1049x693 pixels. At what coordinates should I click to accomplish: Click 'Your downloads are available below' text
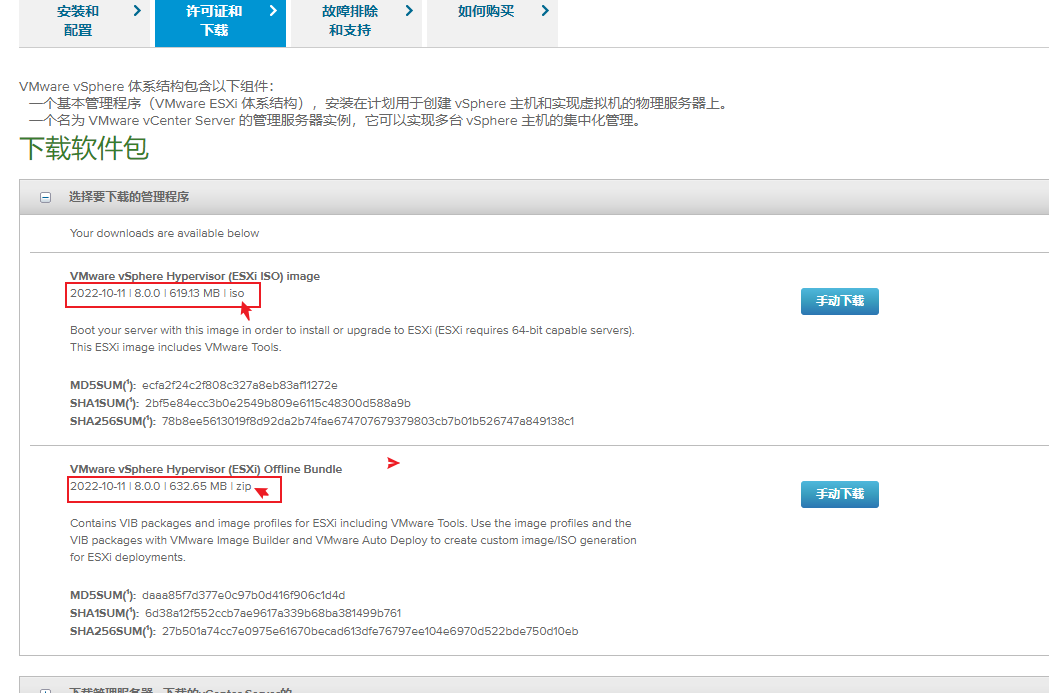165,233
